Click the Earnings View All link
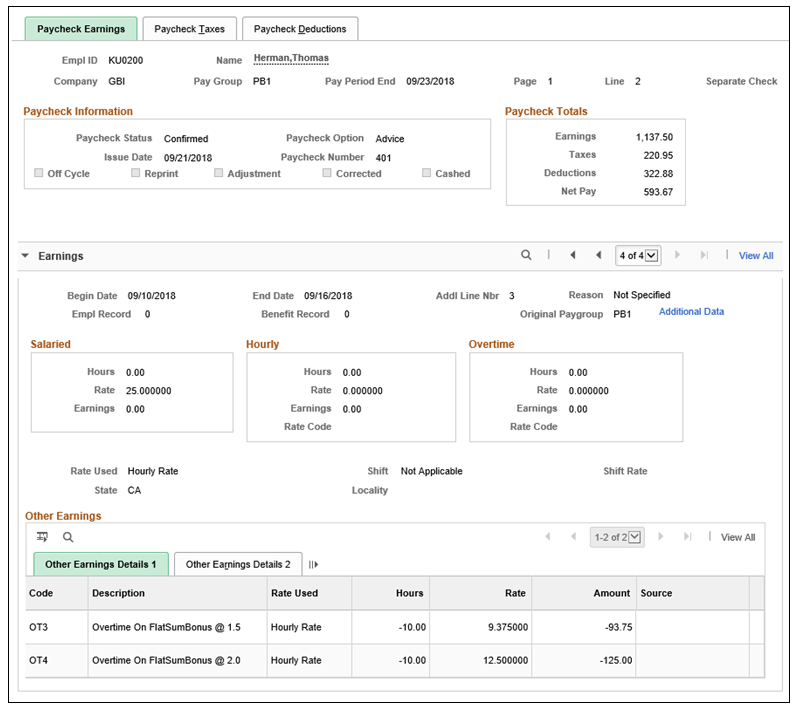 coord(756,256)
